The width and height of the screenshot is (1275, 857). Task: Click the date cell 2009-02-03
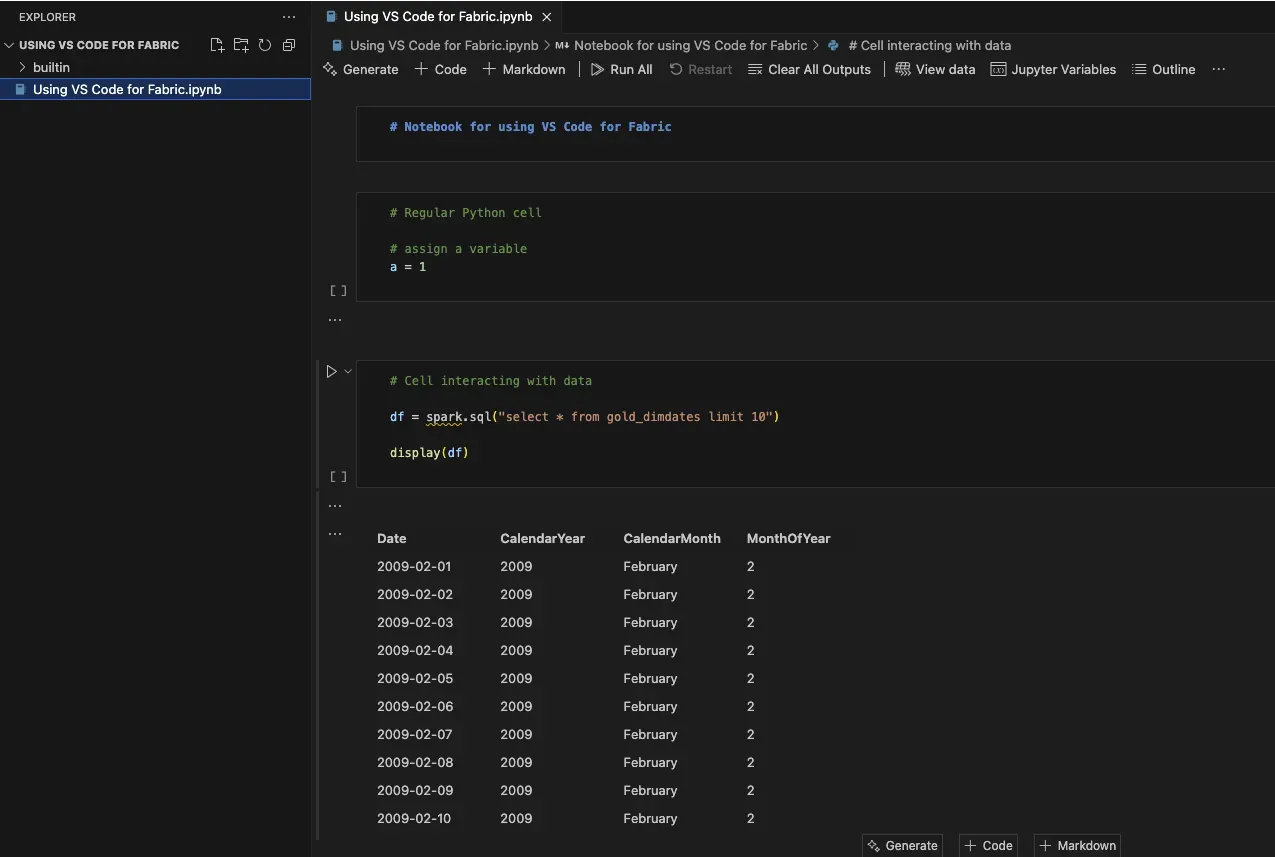(x=415, y=622)
